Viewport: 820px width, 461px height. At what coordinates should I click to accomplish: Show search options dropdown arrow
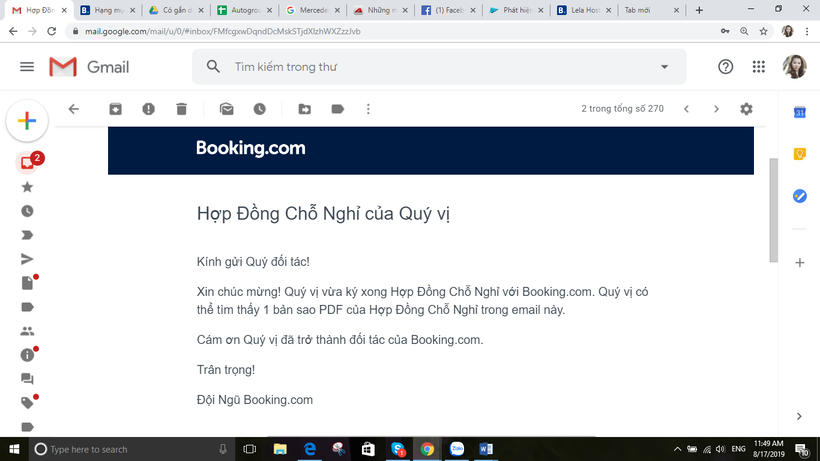[664, 67]
